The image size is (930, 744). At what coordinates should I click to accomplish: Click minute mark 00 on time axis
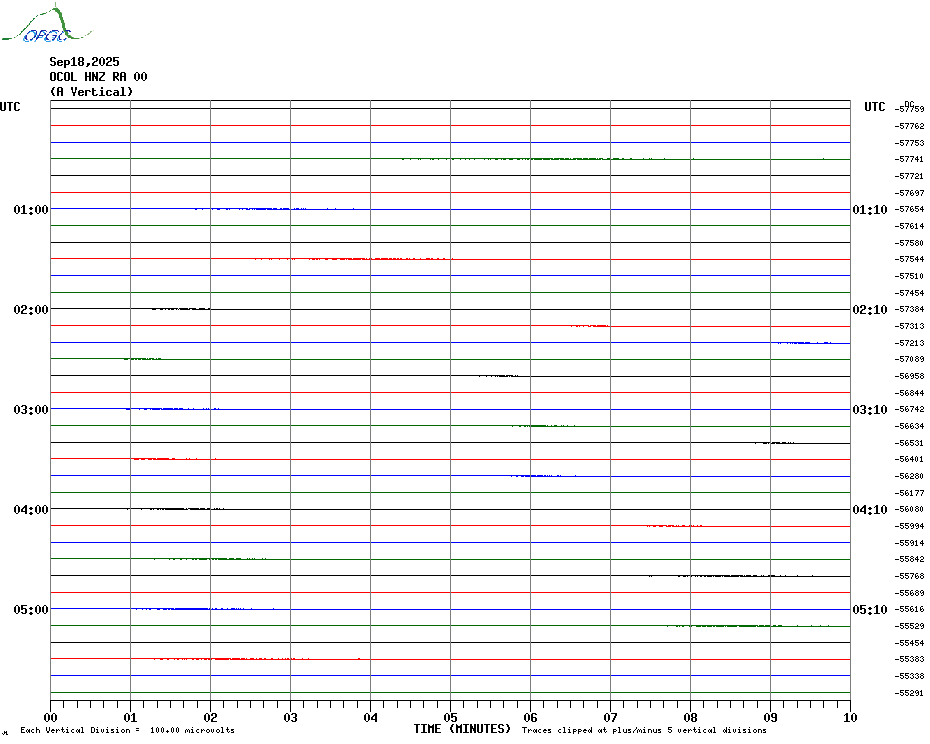click(x=50, y=718)
